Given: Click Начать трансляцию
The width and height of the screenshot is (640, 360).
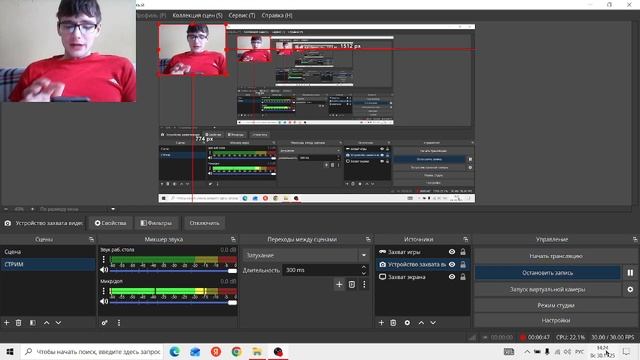Looking at the screenshot, I should tap(556, 256).
